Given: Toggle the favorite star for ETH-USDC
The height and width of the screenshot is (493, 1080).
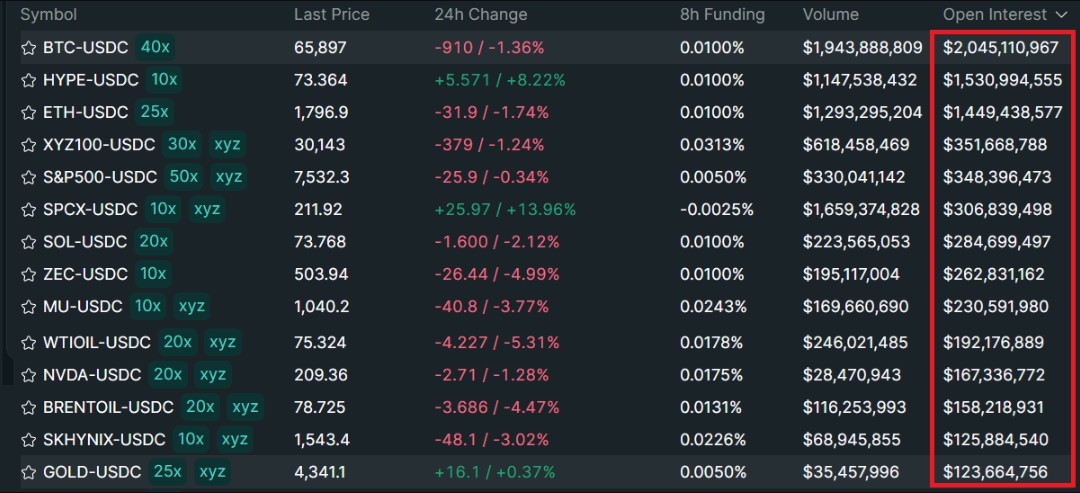Looking at the screenshot, I should 28,112.
